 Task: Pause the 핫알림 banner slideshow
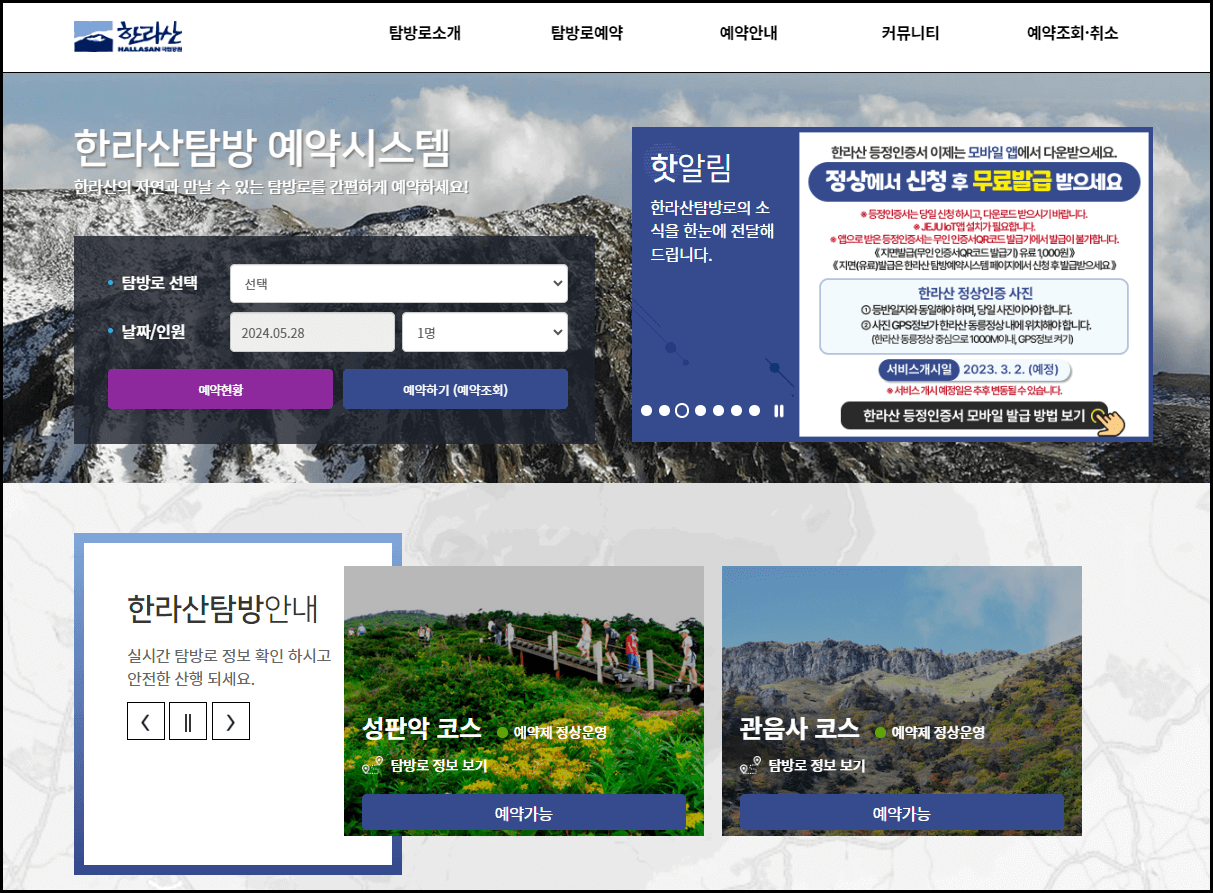click(779, 410)
